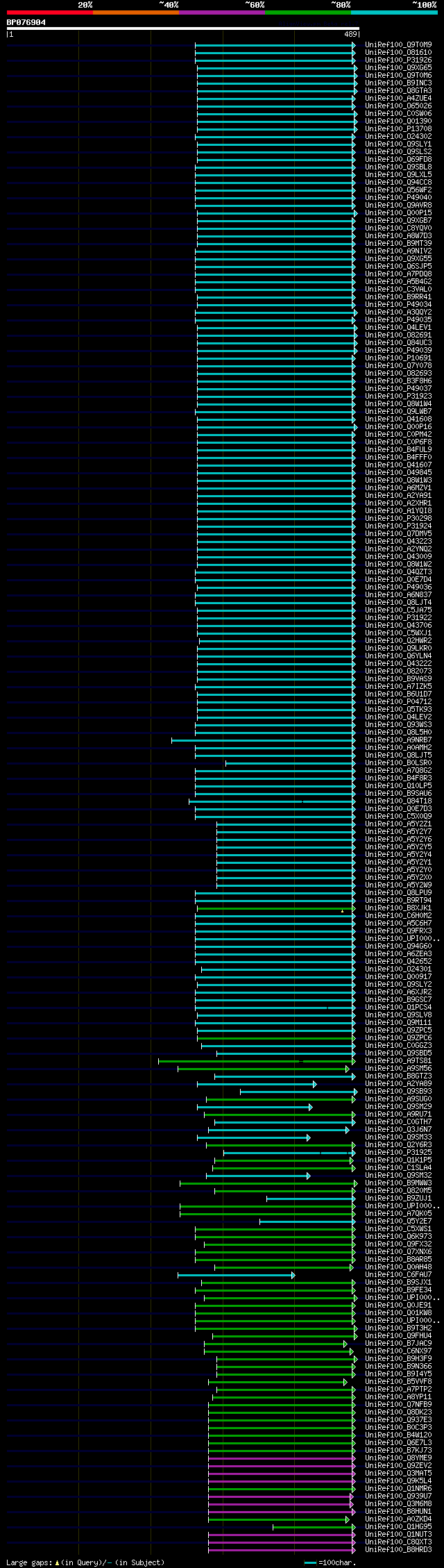444x1568 pixels.
Task: Select hit UniRef100_Q9SLY1
Action: 398,144
